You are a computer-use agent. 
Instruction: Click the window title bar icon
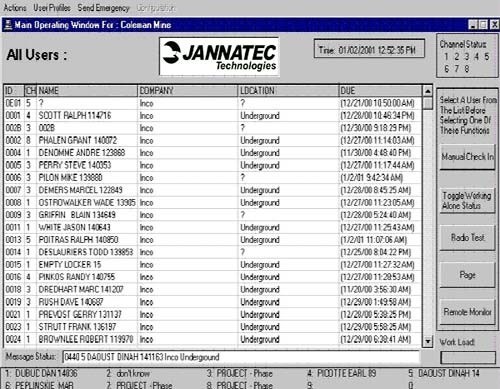pyautogui.click(x=8, y=25)
